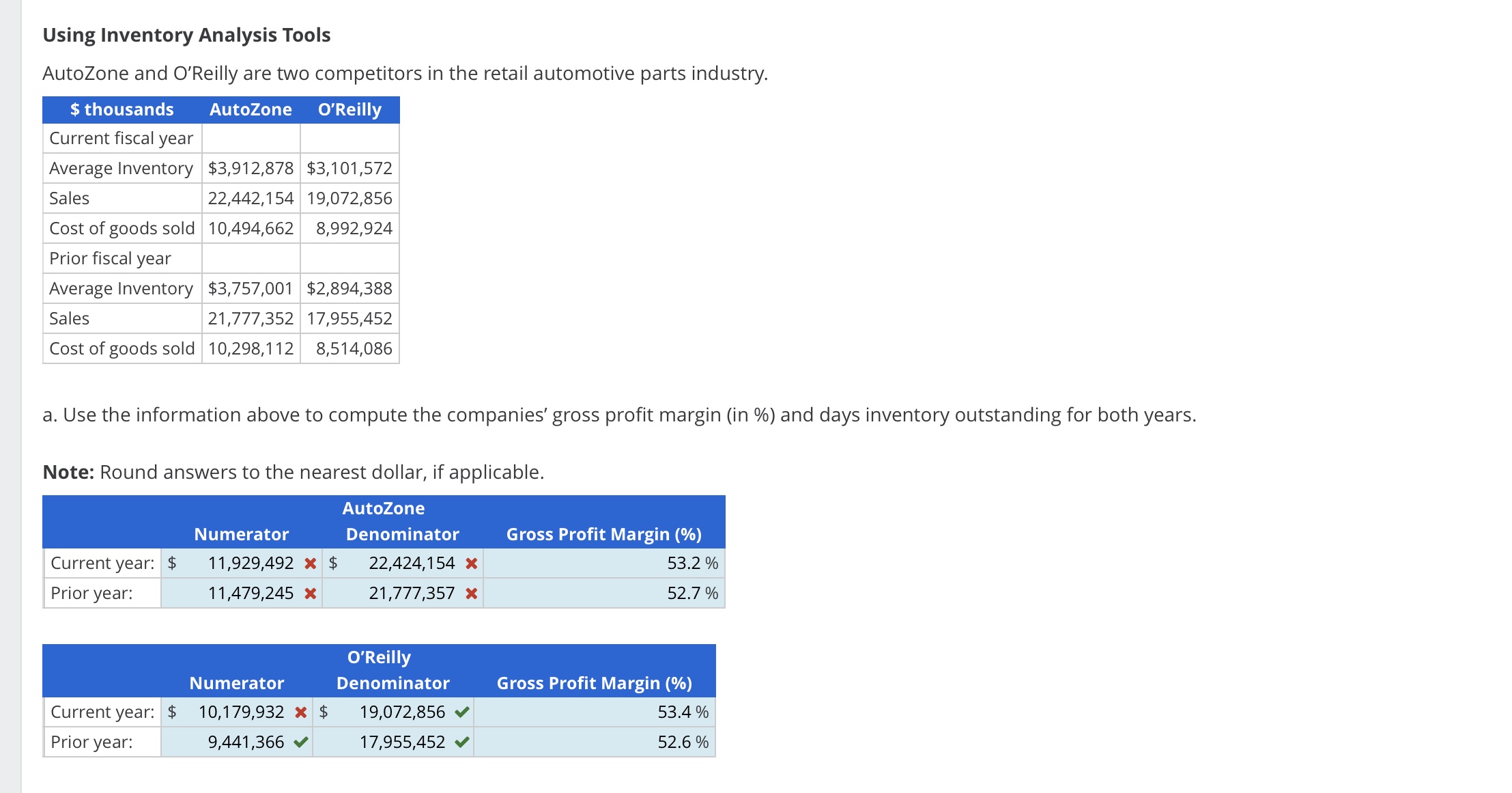The height and width of the screenshot is (793, 1512).
Task: Edit AutoZone prior year denominator field
Action: [411, 594]
